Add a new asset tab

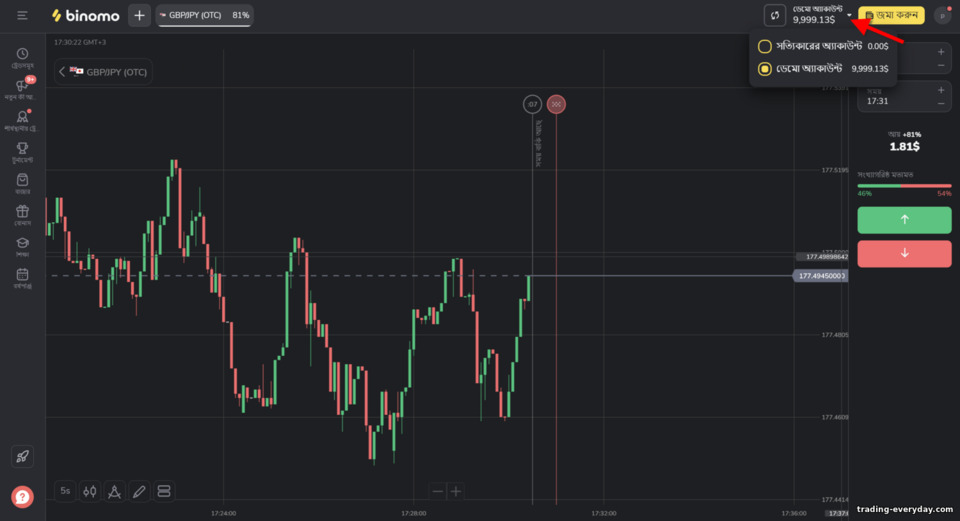pos(139,15)
